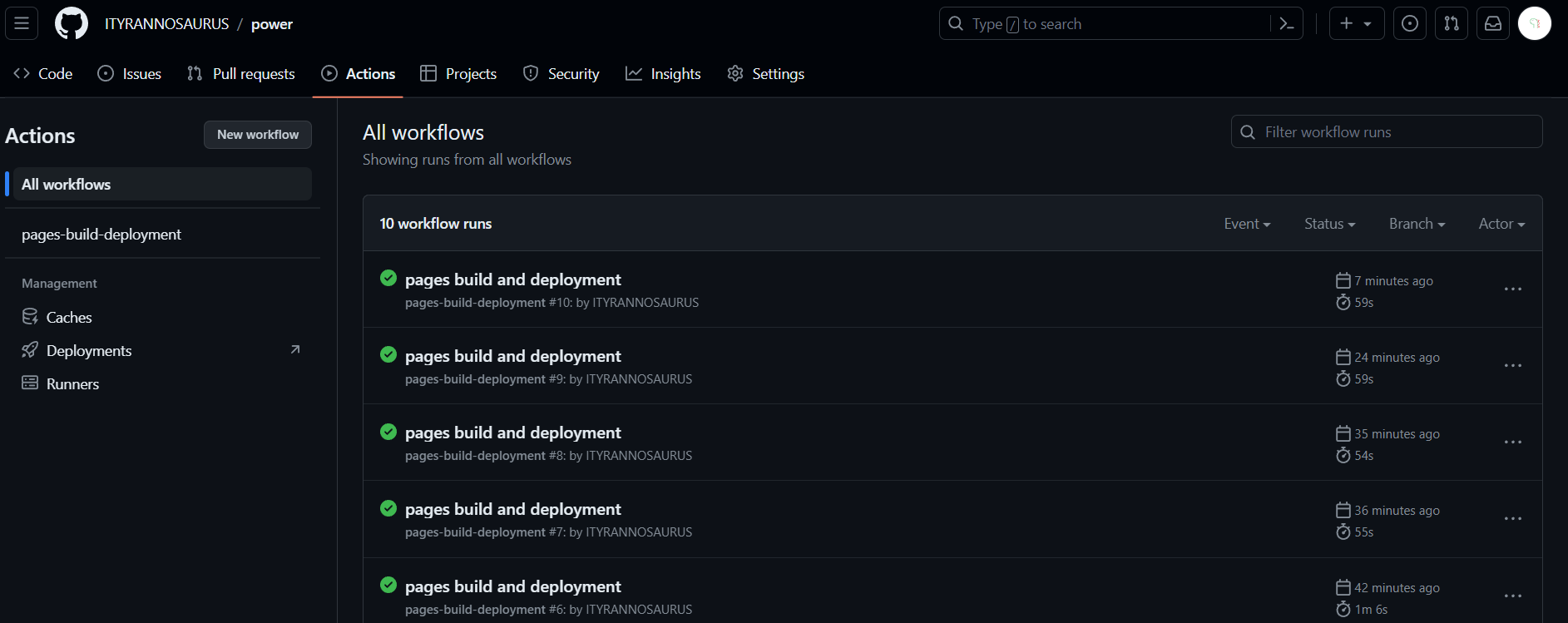1568x623 pixels.
Task: Click green success check for run #8
Action: [x=388, y=431]
